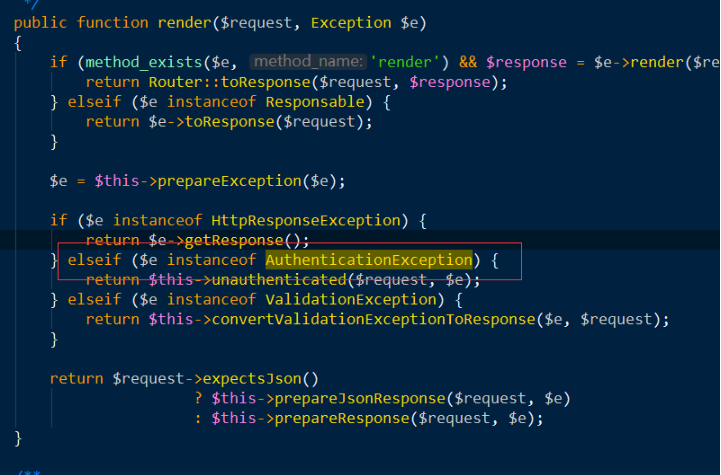Viewport: 721px width, 475px height.
Task: Click the public keyword in function declaration
Action: pos(40,22)
